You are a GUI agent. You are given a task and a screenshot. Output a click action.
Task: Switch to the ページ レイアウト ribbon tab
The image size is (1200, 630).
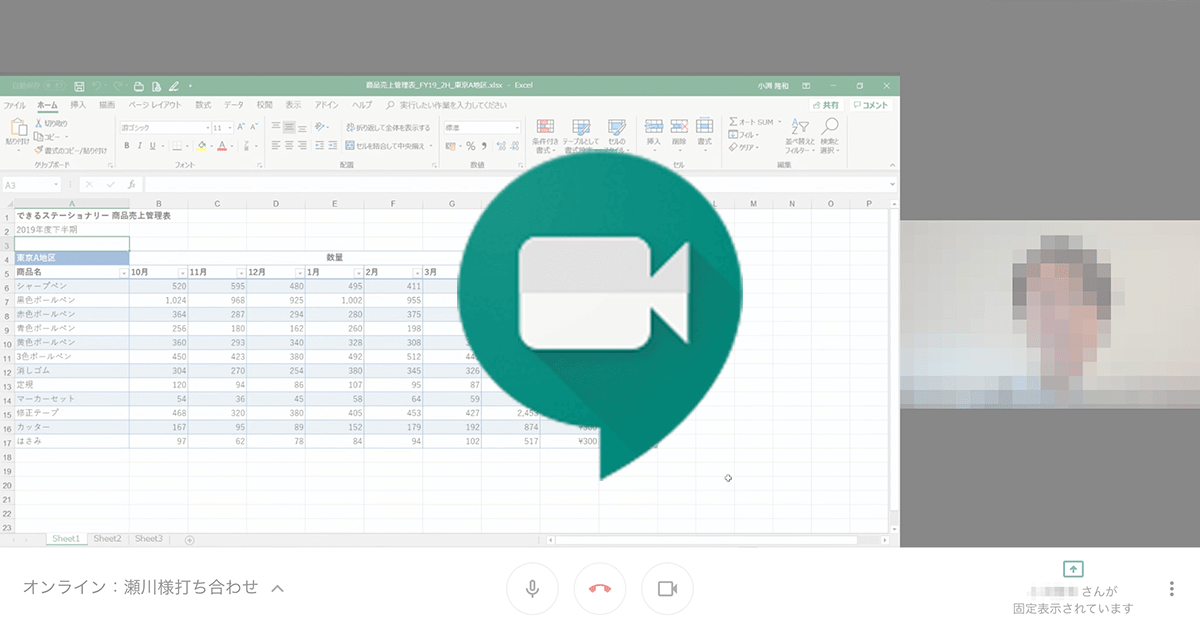[155, 105]
